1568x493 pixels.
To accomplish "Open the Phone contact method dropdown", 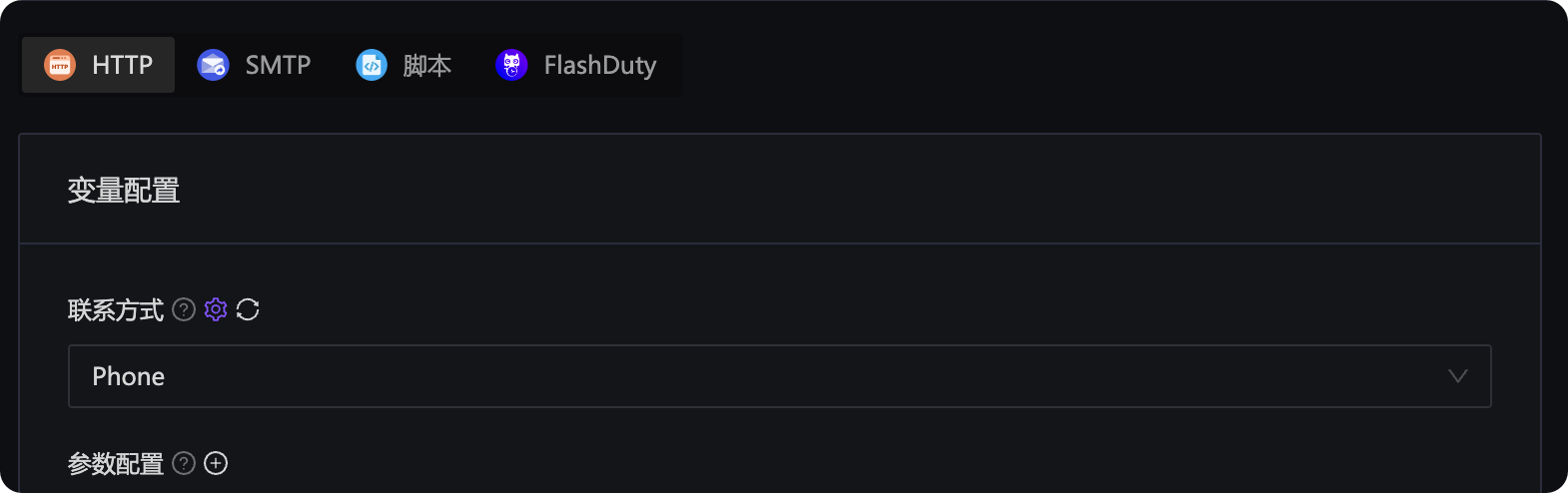I will click(779, 376).
